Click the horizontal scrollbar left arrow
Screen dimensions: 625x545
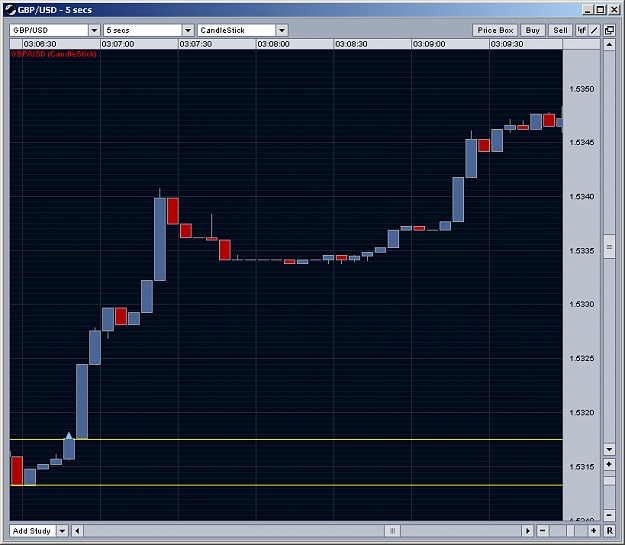77,531
